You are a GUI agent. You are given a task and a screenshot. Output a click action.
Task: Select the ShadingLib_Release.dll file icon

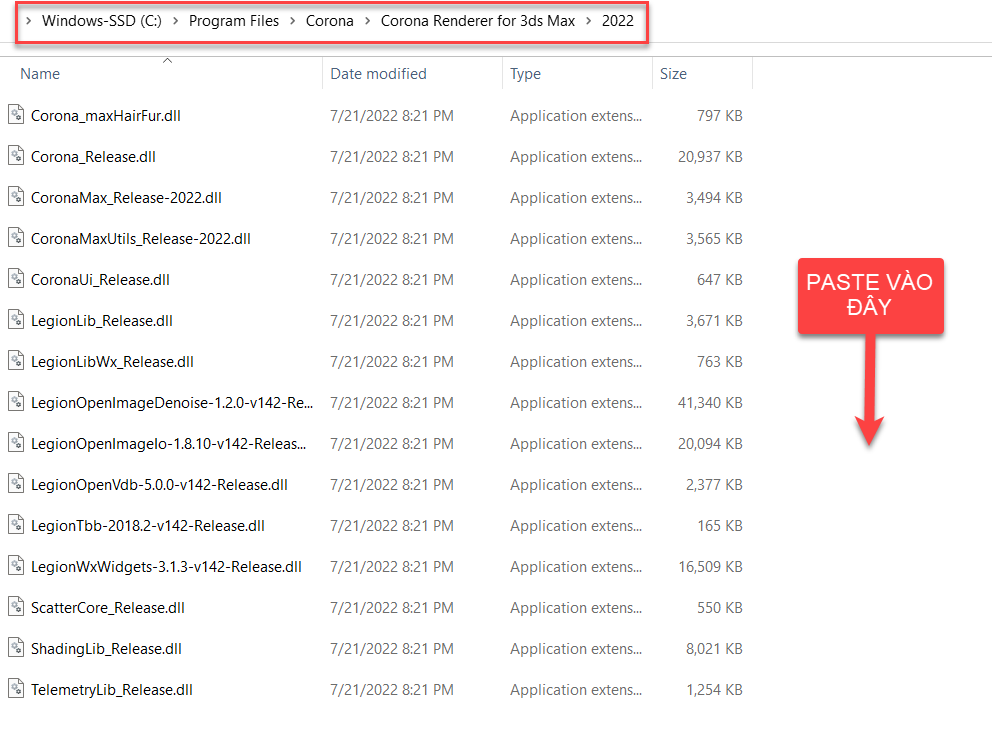click(x=16, y=648)
